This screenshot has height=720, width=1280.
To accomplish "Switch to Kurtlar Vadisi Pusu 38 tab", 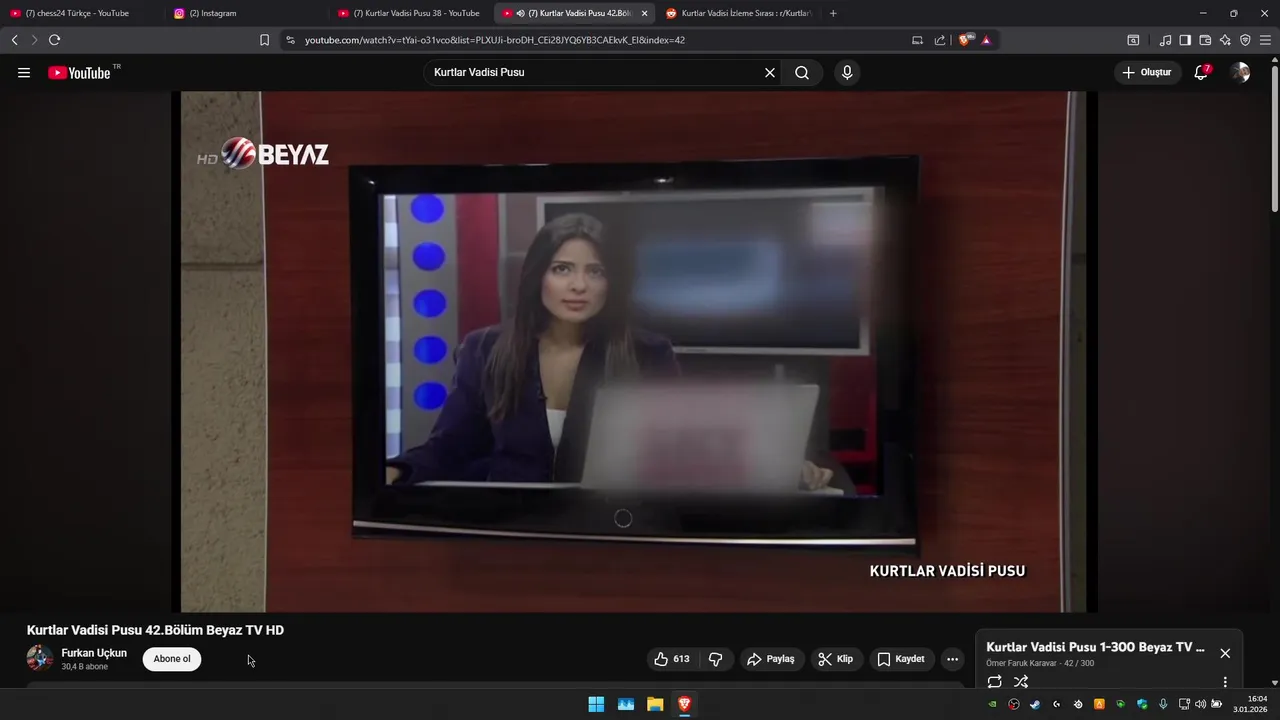I will 408,13.
